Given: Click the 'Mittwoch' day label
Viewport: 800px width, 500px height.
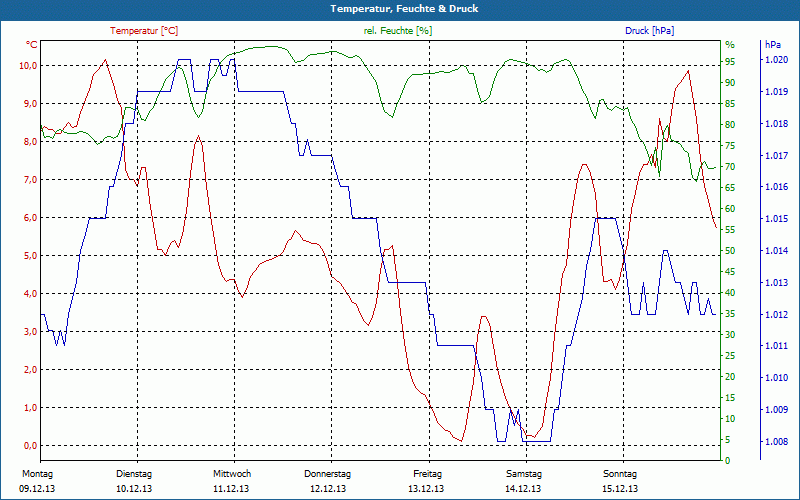Looking at the screenshot, I should click(x=232, y=474).
